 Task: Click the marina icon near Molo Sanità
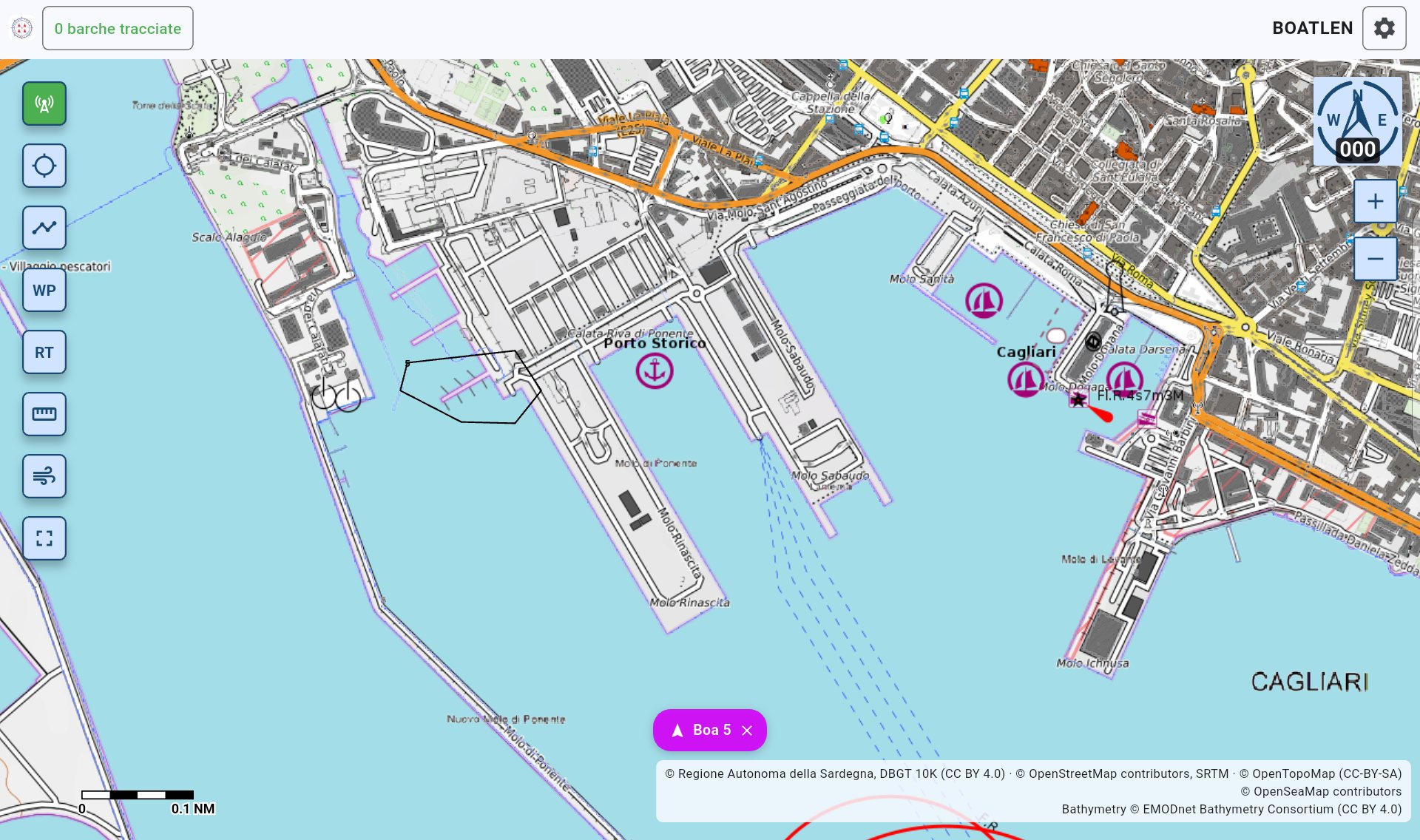[x=984, y=301]
